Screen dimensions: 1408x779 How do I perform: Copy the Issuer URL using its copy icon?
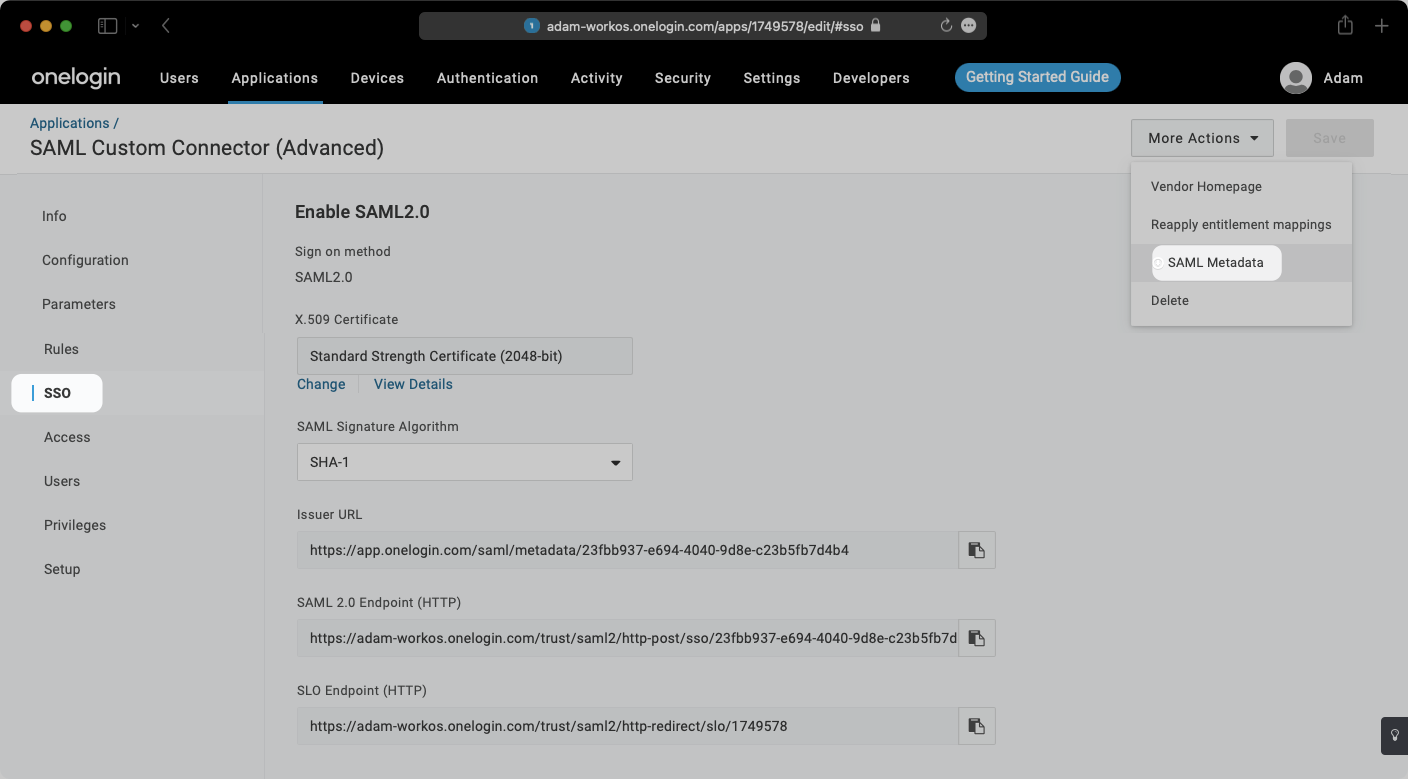(x=976, y=549)
